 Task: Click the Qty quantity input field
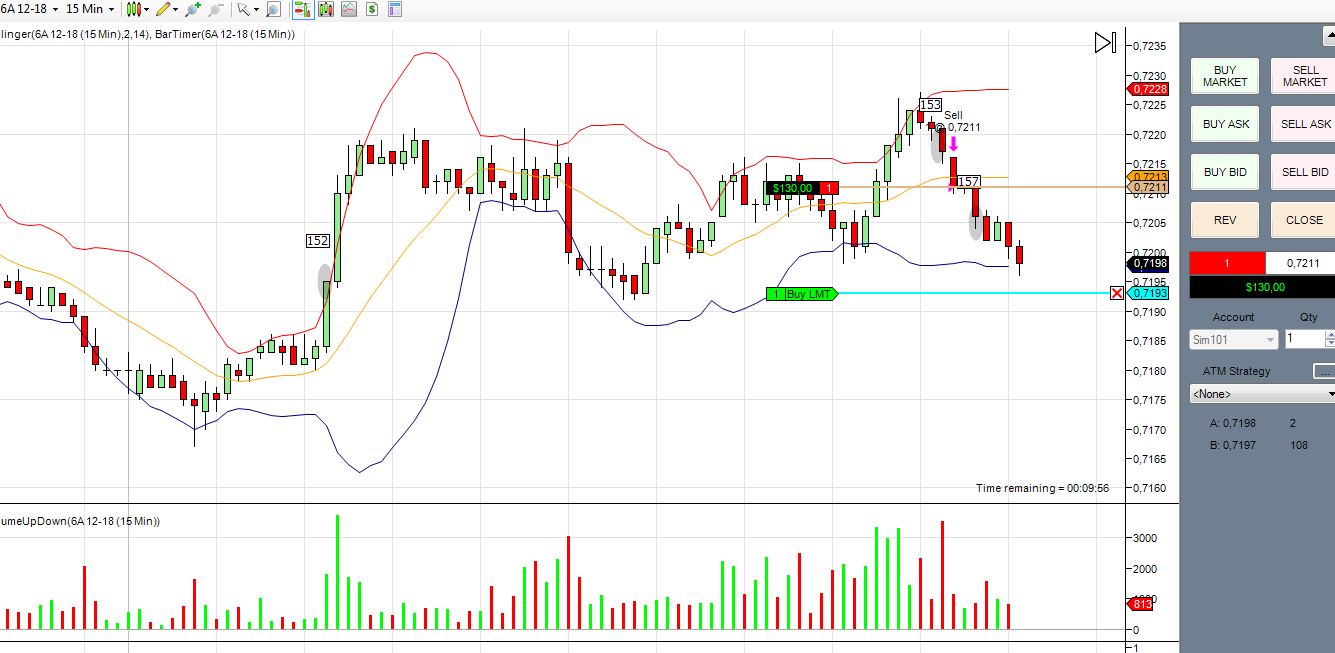(x=1304, y=339)
